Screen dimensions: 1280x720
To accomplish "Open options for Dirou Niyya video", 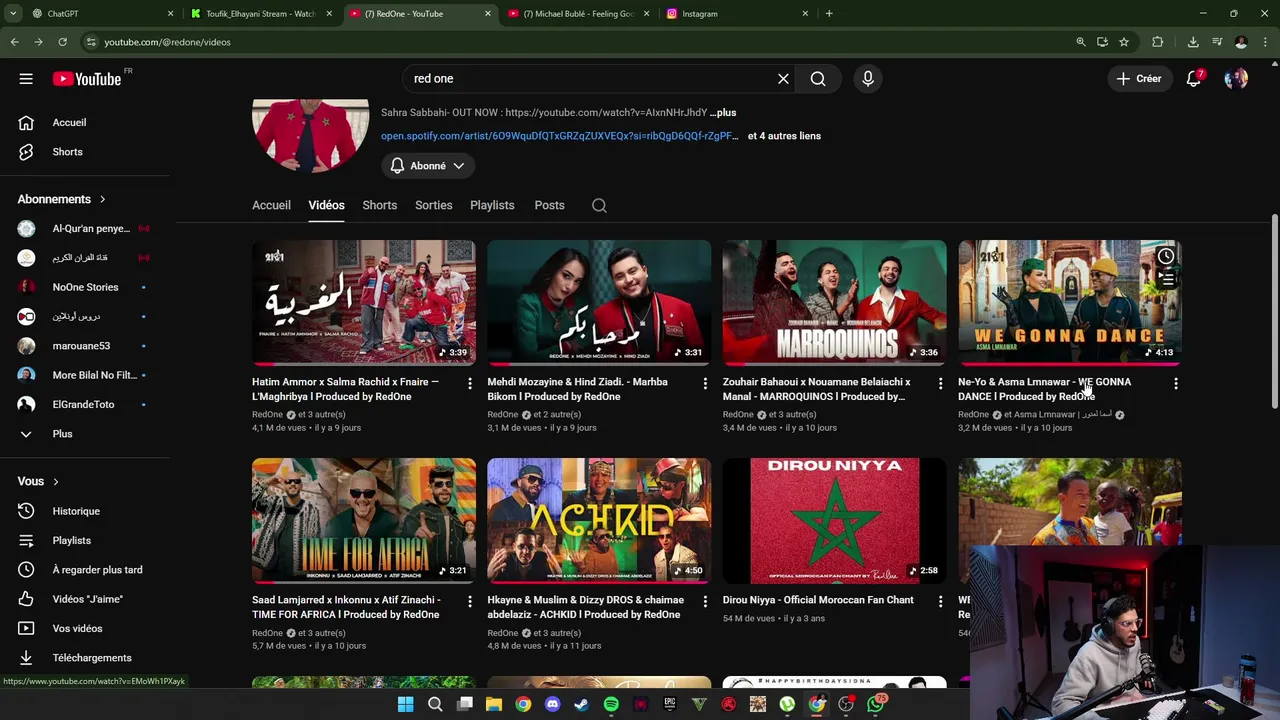I will pos(940,601).
